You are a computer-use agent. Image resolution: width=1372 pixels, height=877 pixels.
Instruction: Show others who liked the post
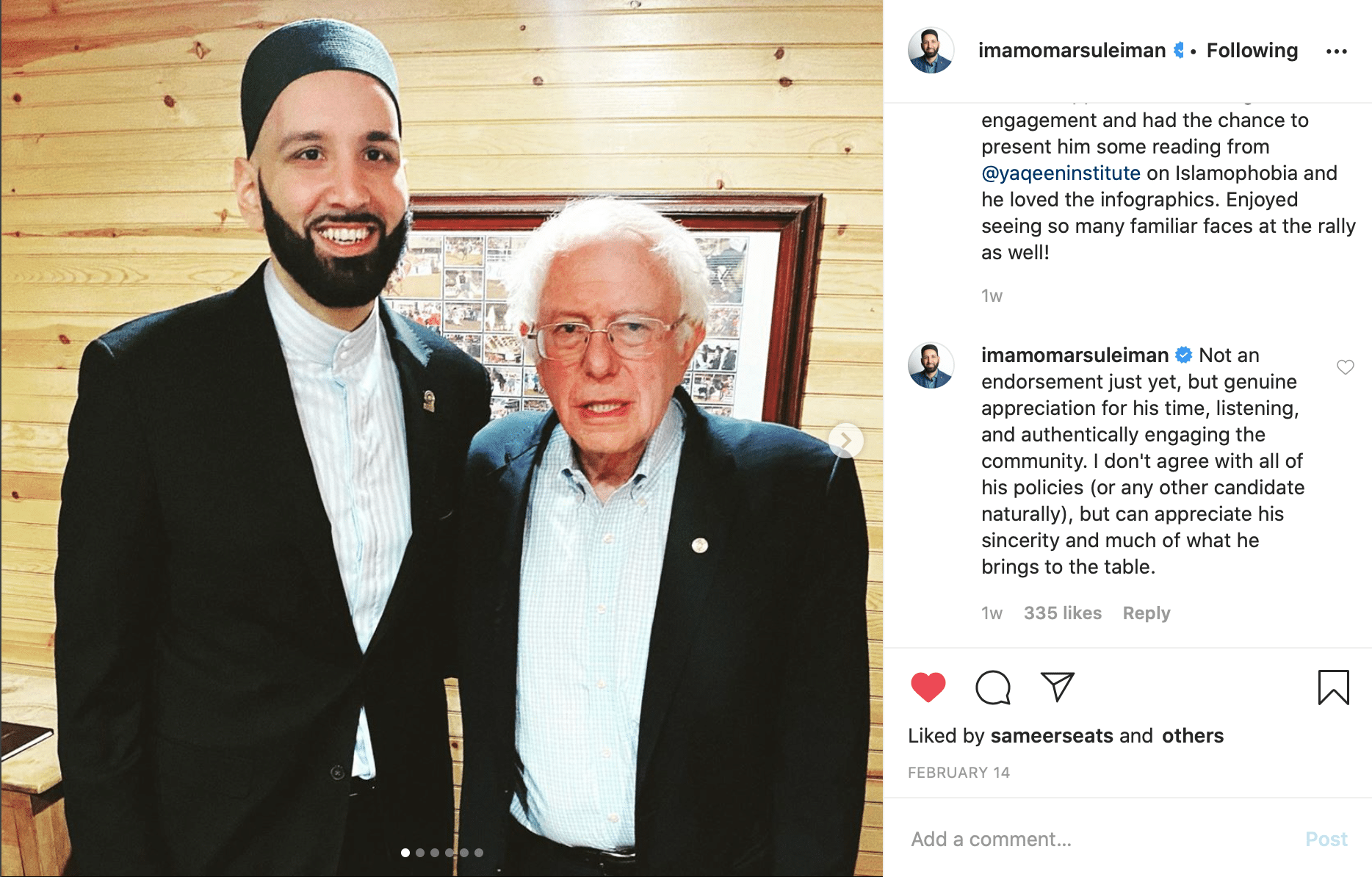pyautogui.click(x=1192, y=736)
